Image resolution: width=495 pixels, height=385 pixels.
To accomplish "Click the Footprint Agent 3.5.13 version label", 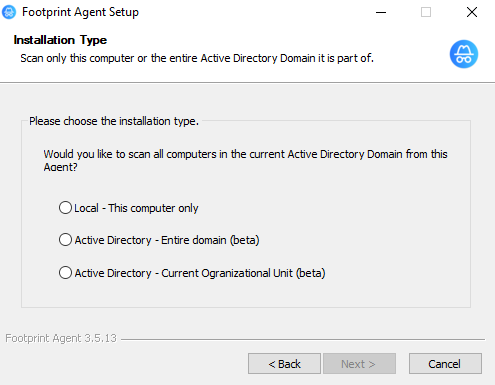I will pyautogui.click(x=61, y=338).
